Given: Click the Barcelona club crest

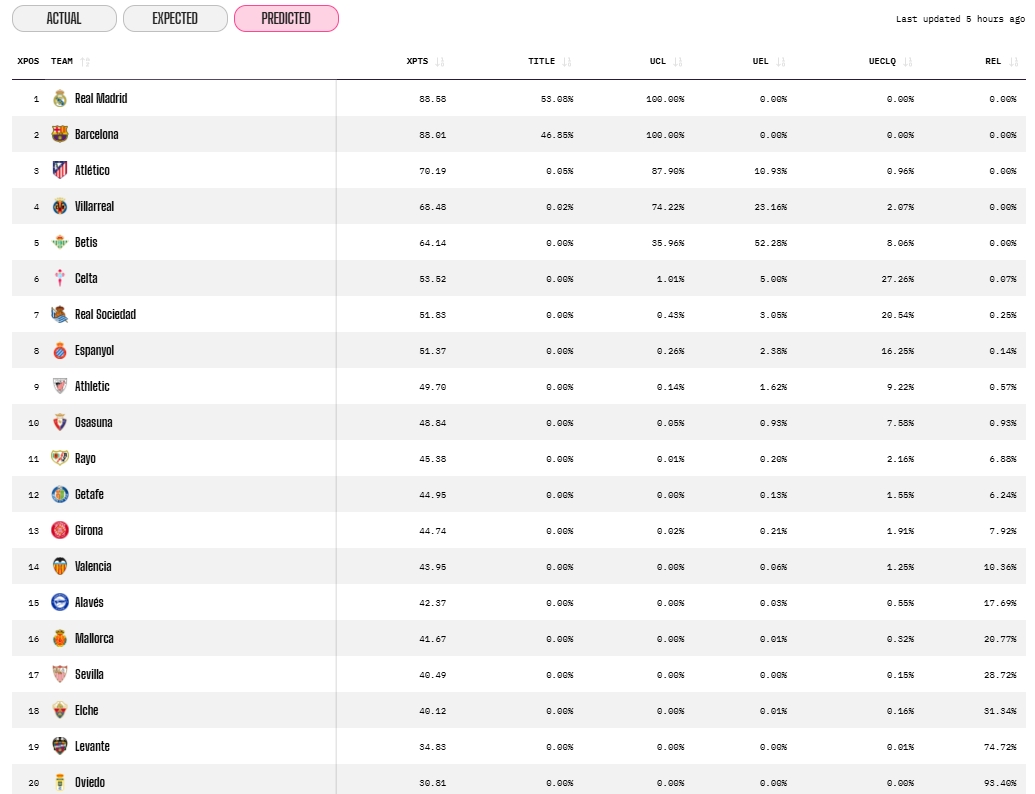Looking at the screenshot, I should click(60, 134).
